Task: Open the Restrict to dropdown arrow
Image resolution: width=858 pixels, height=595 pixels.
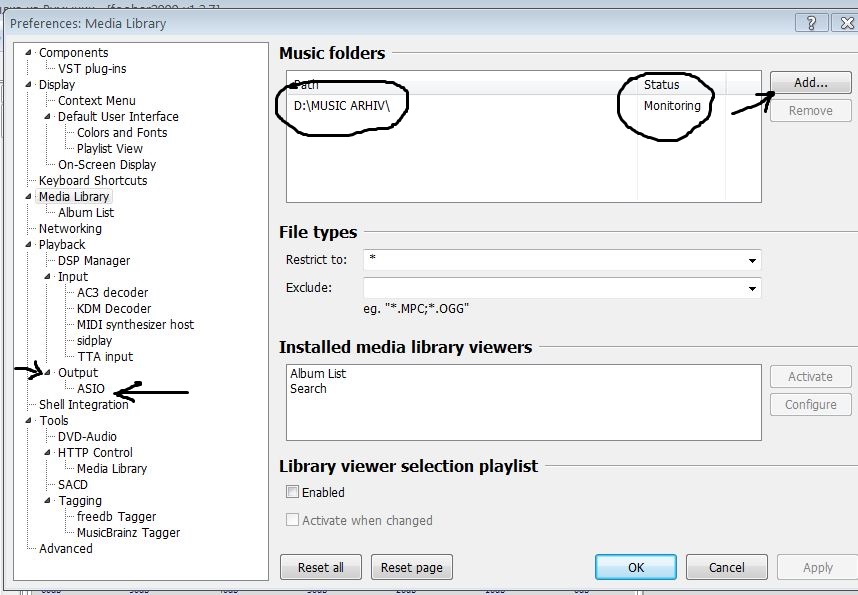Action: pyautogui.click(x=752, y=261)
